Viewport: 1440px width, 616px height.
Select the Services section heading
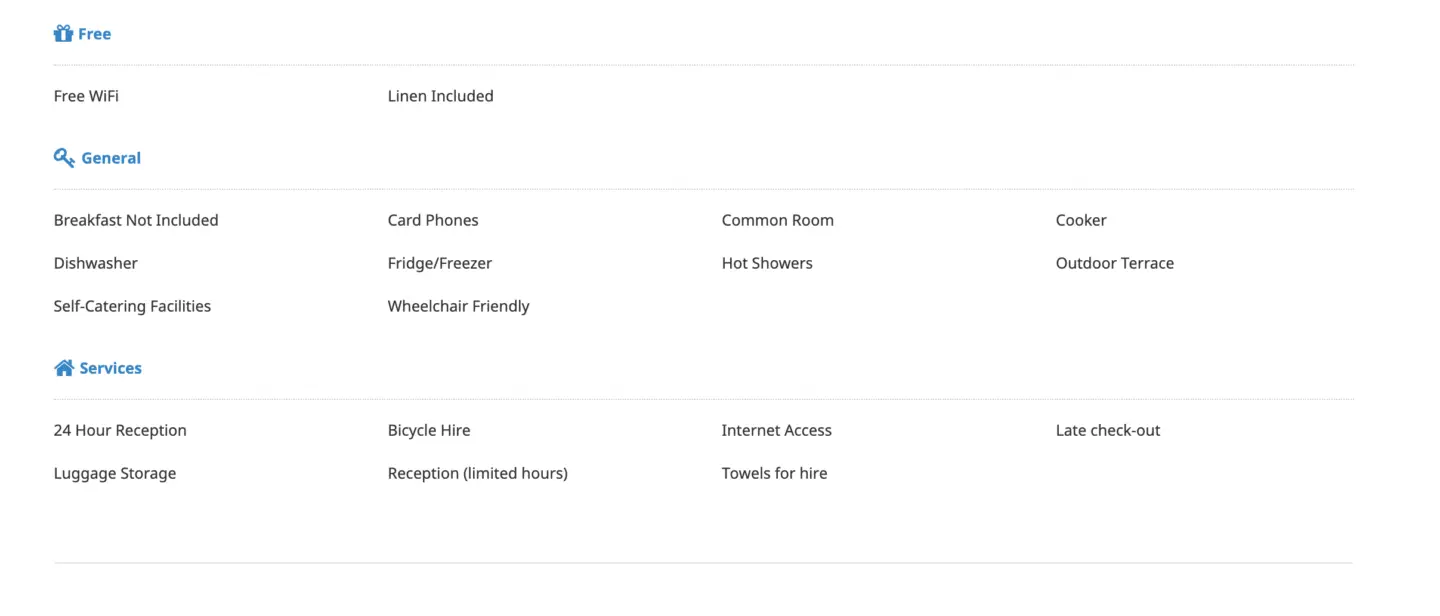pos(110,368)
